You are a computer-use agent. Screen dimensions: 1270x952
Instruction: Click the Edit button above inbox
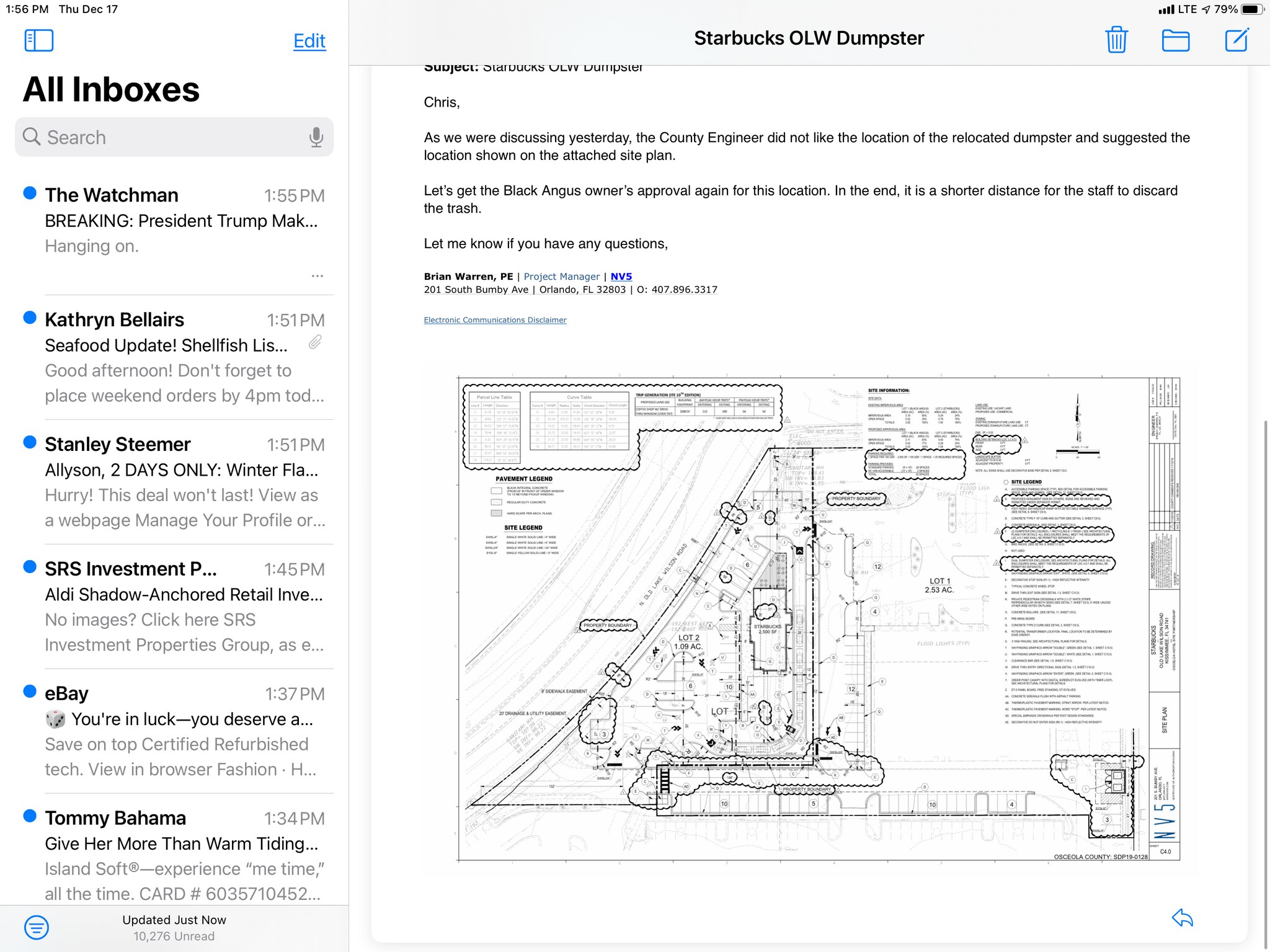coord(309,41)
